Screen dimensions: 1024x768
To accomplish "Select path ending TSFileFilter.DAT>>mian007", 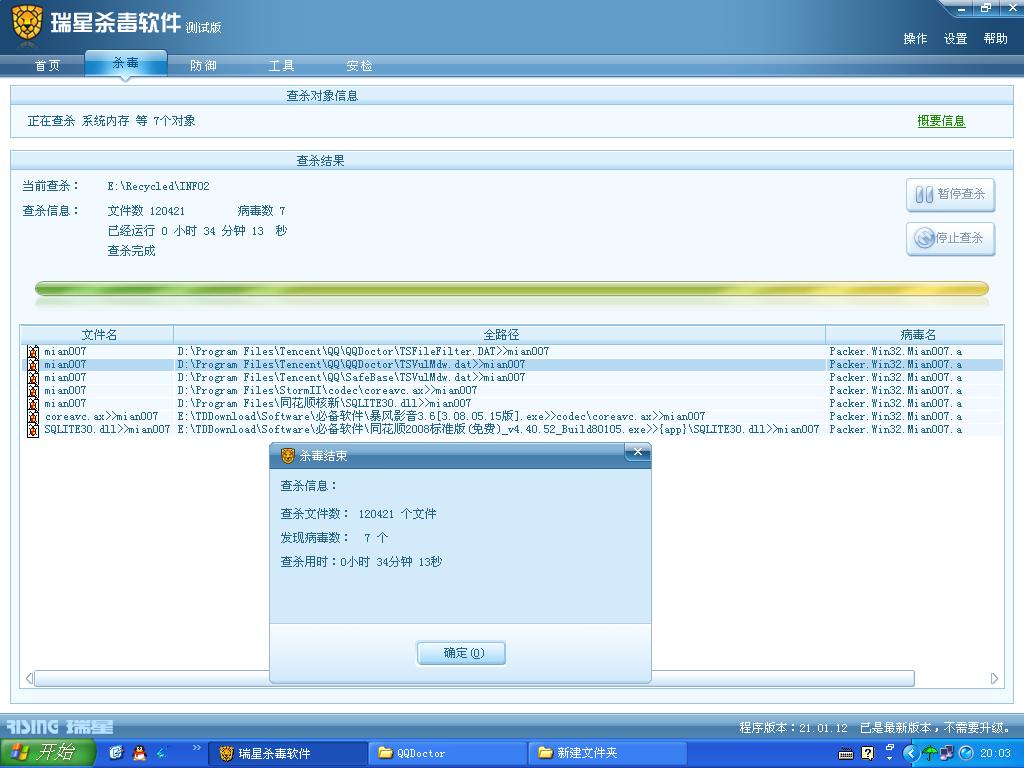I will [x=363, y=352].
